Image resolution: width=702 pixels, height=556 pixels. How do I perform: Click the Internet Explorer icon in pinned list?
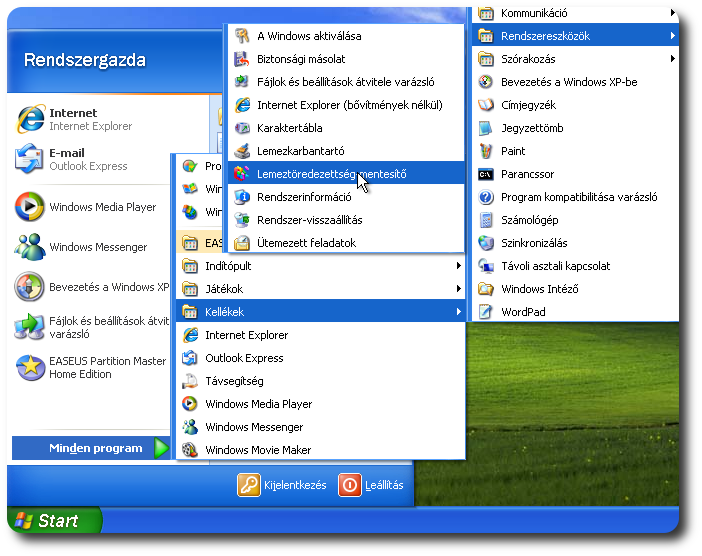pos(30,119)
